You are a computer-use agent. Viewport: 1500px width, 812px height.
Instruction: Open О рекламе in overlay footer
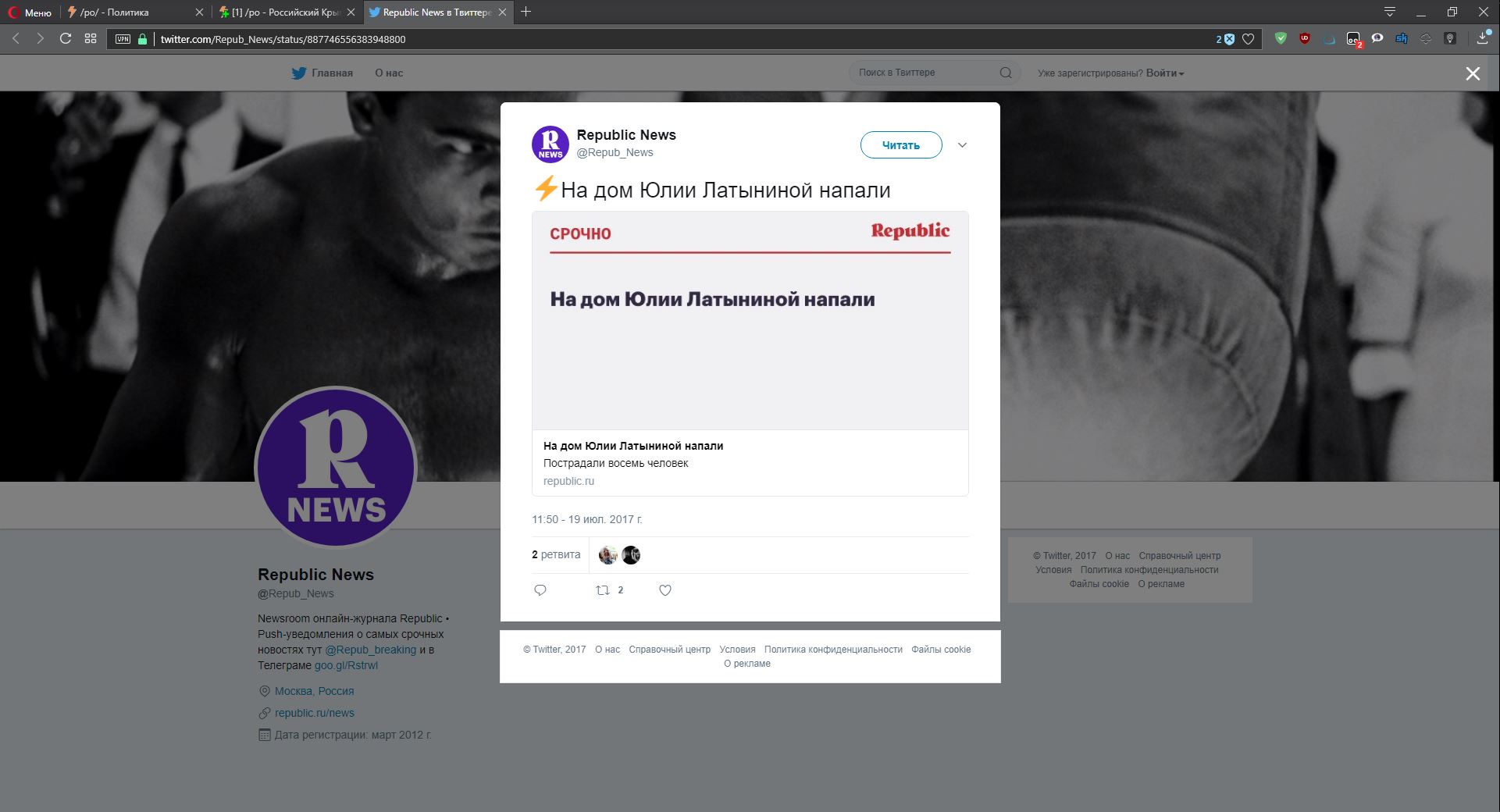747,664
